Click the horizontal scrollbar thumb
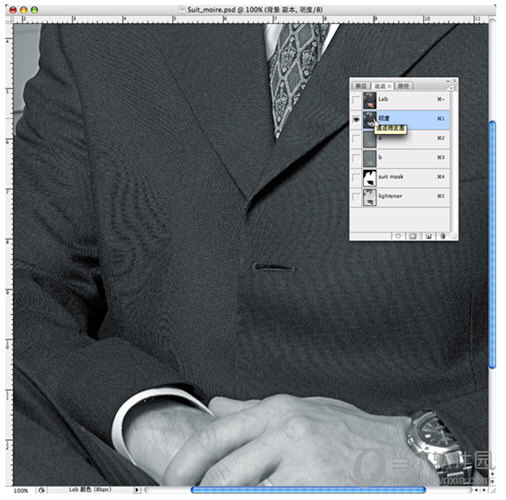506x500 pixels. click(308, 489)
